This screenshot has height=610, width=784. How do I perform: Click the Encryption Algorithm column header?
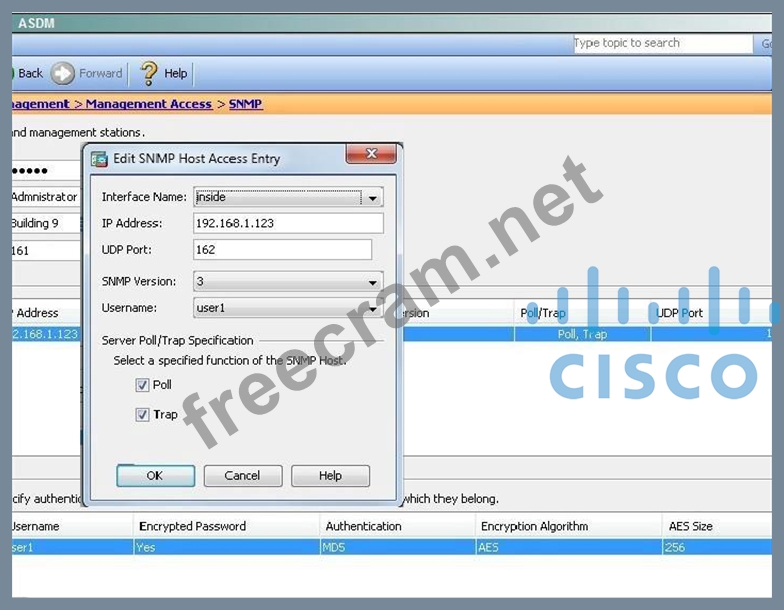[535, 526]
